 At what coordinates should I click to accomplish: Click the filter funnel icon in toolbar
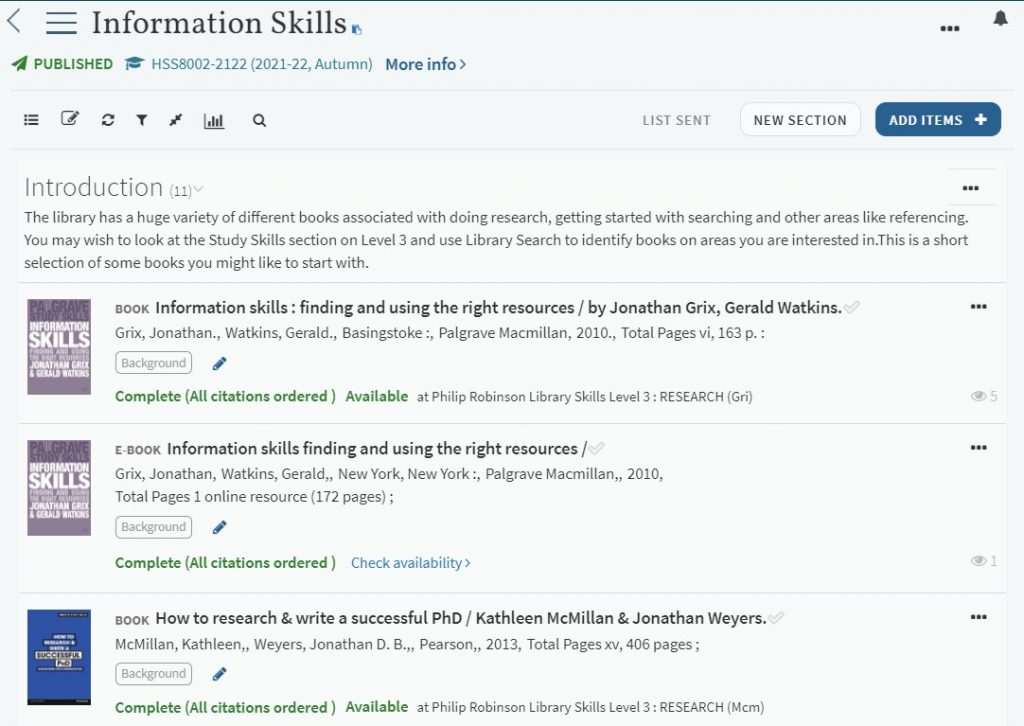pos(142,120)
